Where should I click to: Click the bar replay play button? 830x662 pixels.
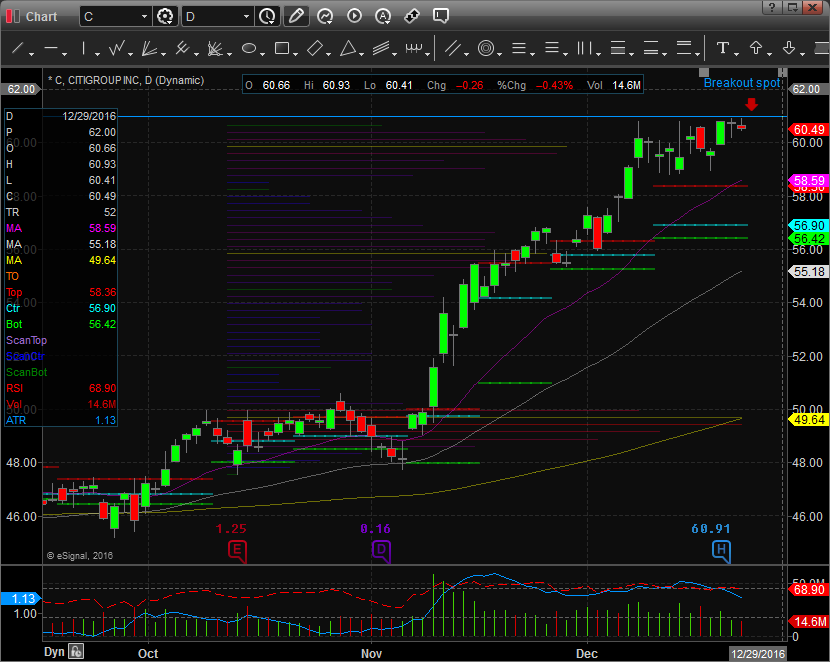point(354,16)
